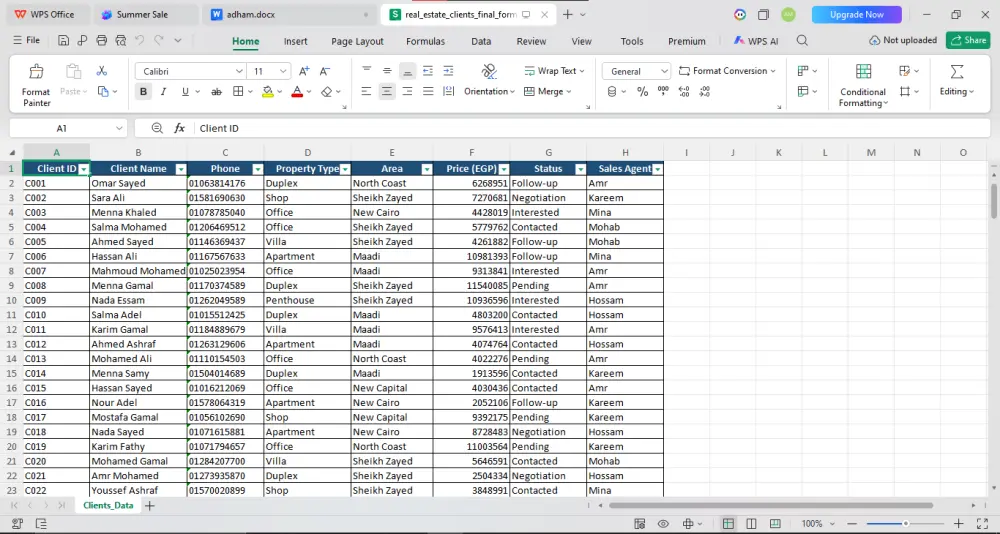Click the Decrease indent icon
This screenshot has width=1000, height=534.
click(x=428, y=71)
